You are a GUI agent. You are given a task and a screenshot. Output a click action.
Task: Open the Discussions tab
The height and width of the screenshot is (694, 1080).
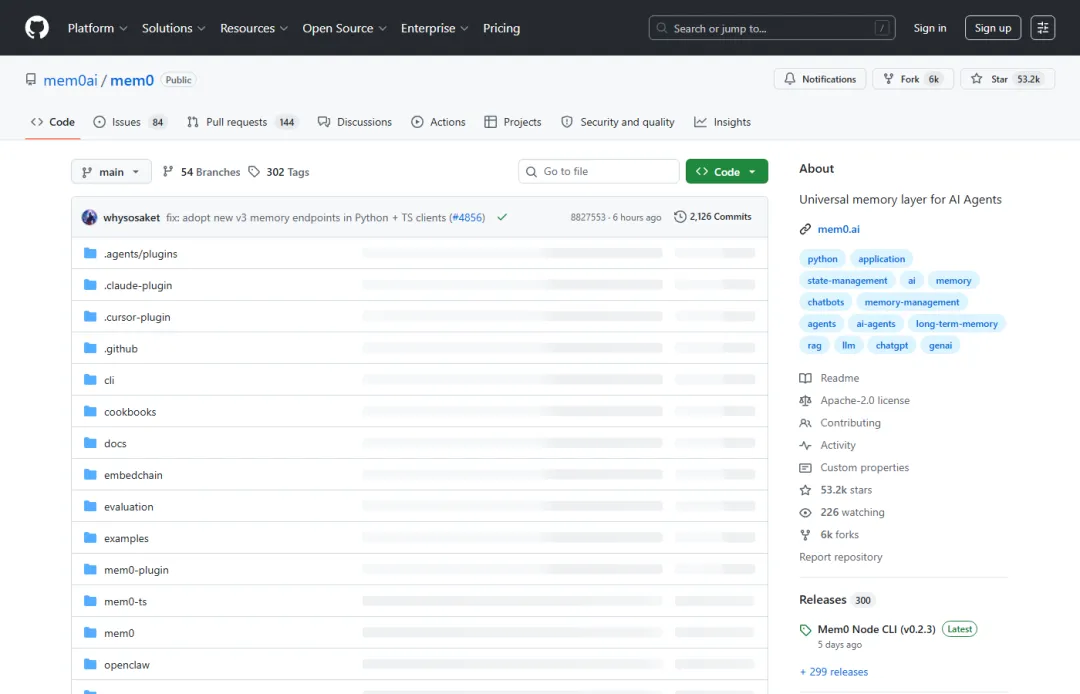[355, 122]
